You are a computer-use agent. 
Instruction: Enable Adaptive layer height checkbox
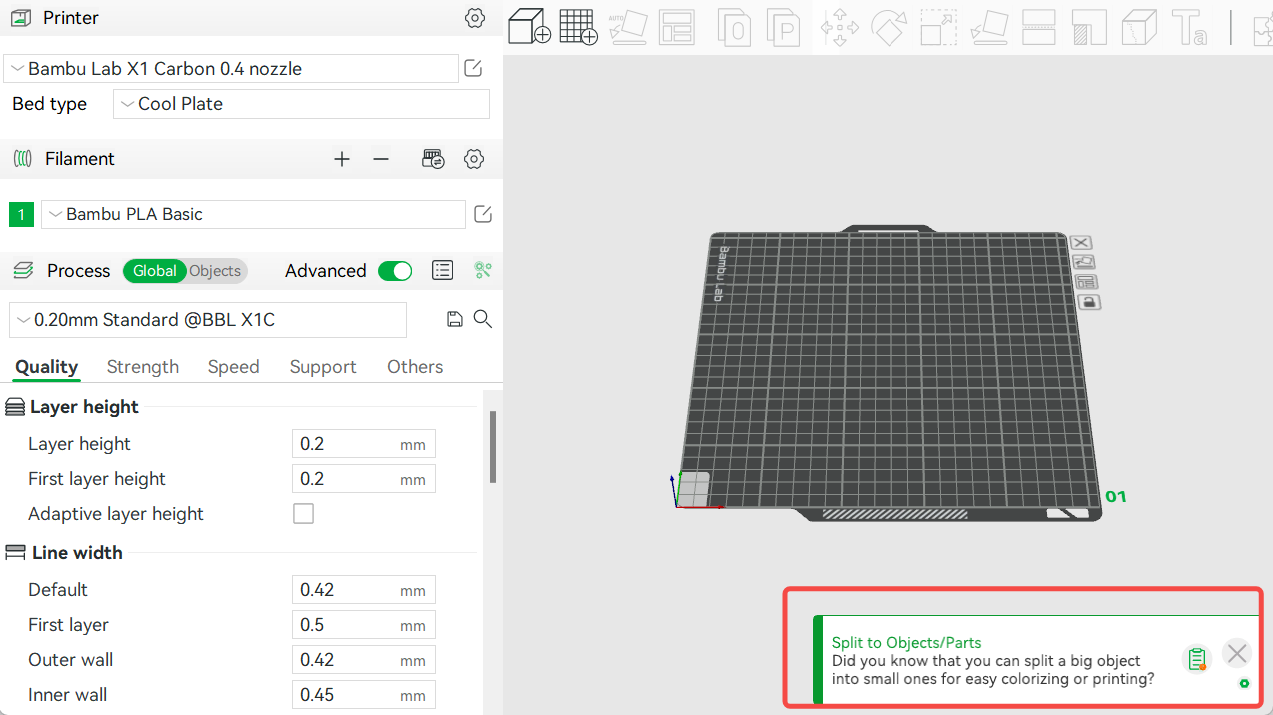point(303,514)
